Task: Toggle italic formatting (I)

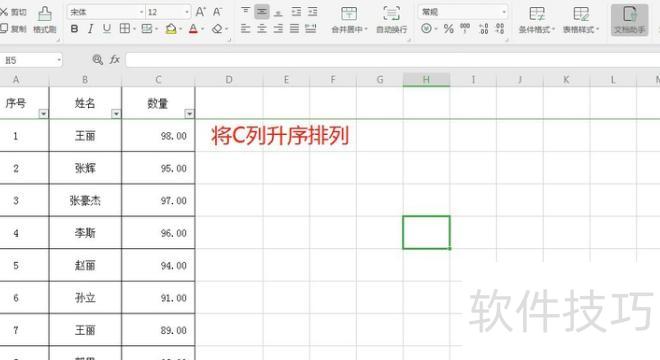Action: point(90,29)
